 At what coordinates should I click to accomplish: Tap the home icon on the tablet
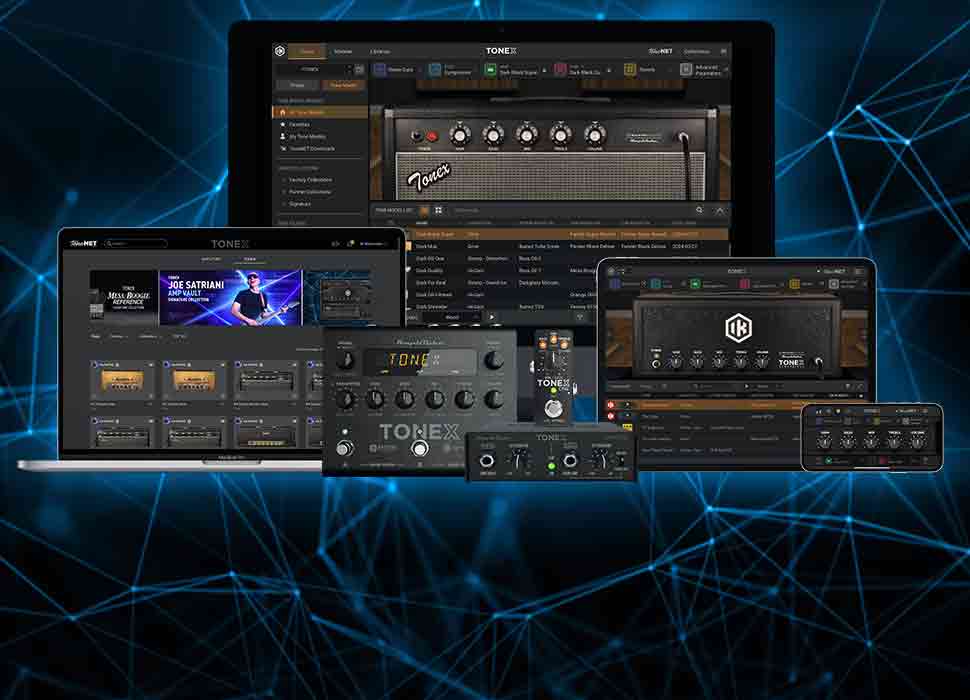click(612, 271)
